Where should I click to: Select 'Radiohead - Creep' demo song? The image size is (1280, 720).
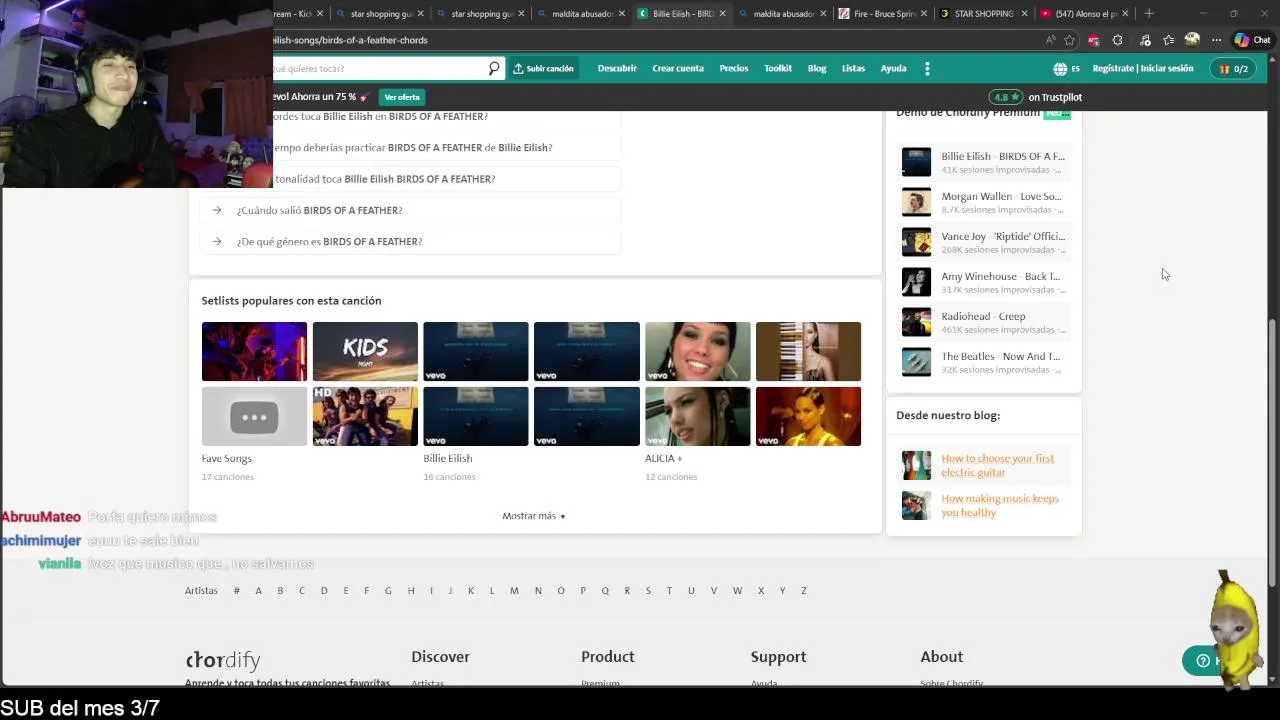[984, 322]
